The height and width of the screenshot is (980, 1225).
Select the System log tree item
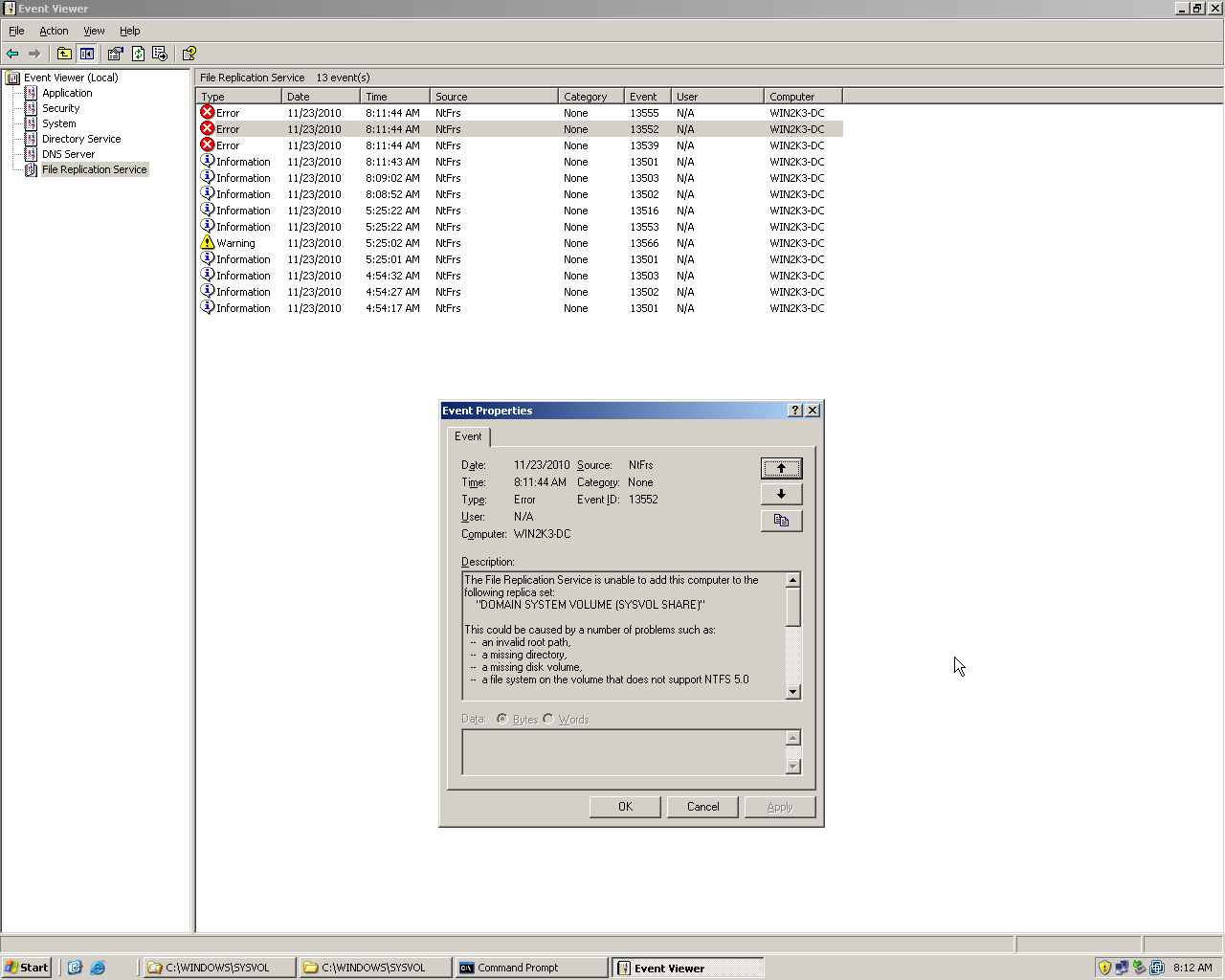point(58,123)
